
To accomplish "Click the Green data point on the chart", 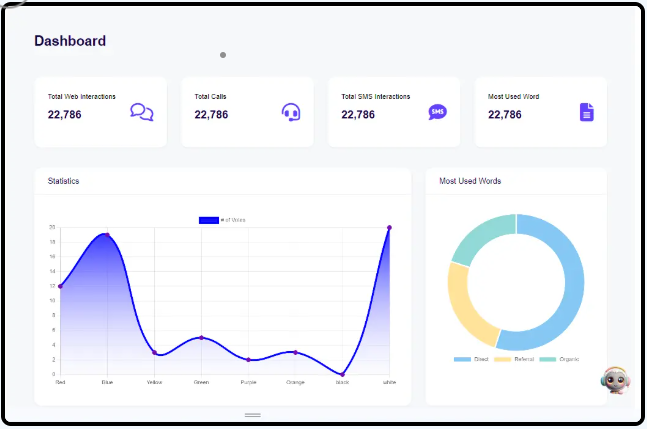I will click(201, 337).
